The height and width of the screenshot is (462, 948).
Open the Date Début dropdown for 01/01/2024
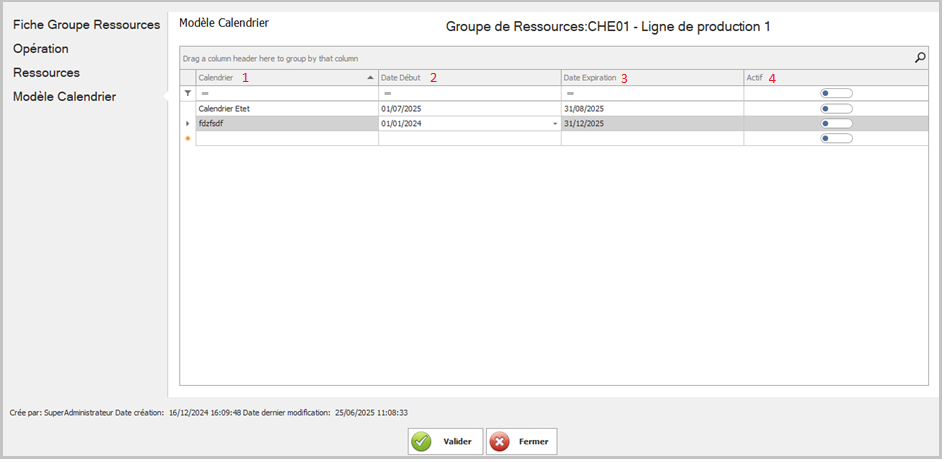tap(554, 124)
